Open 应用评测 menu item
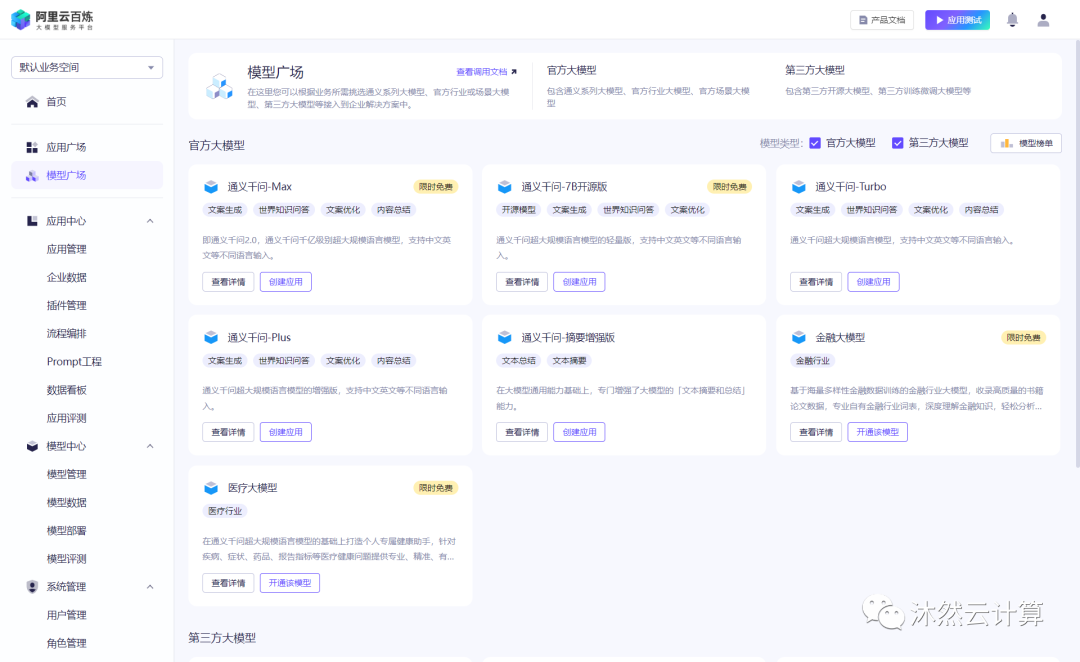 [x=66, y=418]
